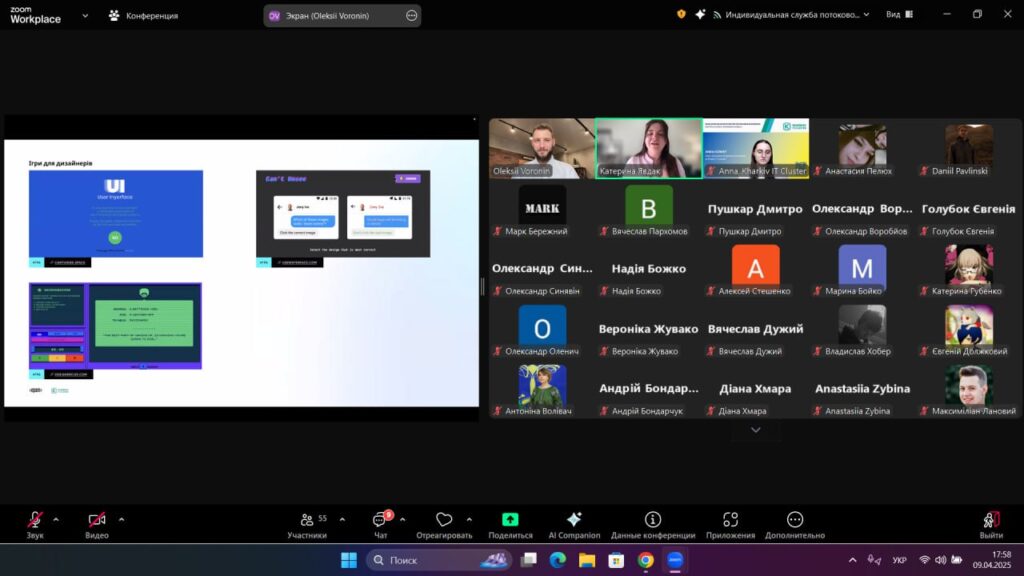Open AI Companion

coord(574,525)
